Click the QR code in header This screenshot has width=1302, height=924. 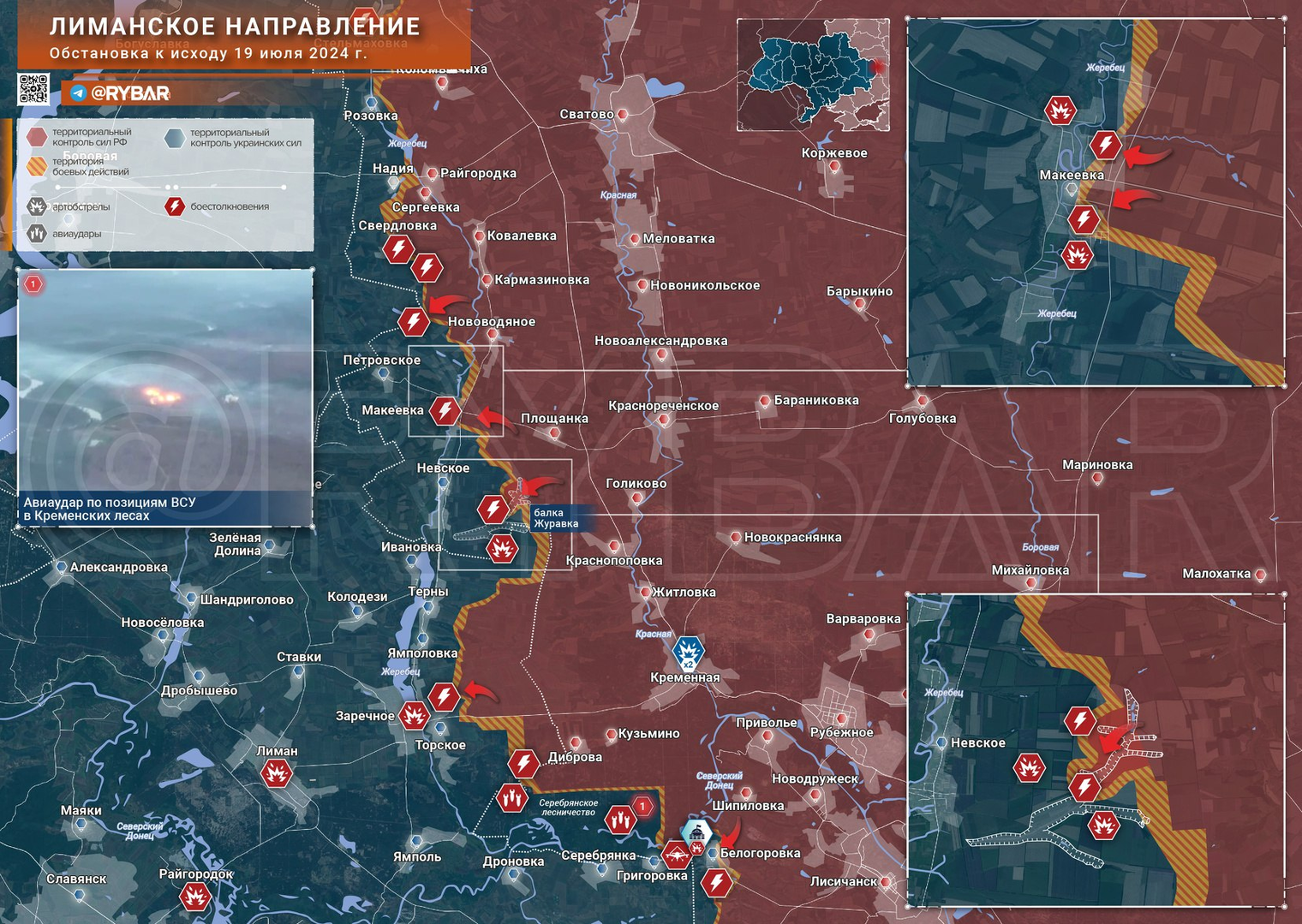[33, 90]
